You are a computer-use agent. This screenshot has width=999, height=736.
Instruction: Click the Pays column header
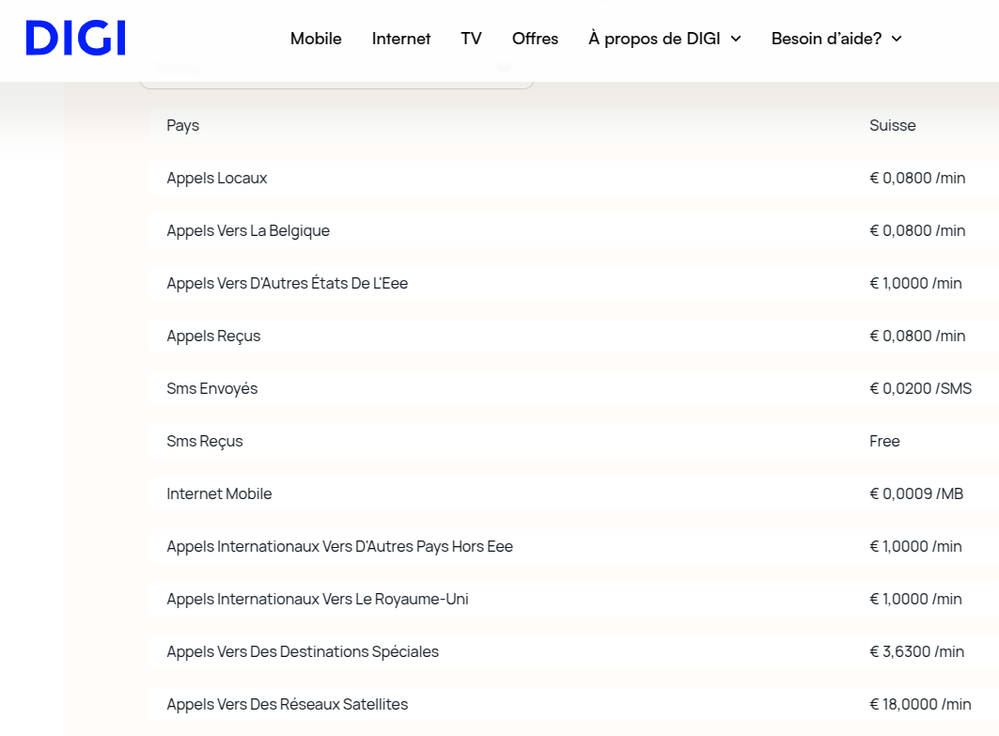(183, 125)
